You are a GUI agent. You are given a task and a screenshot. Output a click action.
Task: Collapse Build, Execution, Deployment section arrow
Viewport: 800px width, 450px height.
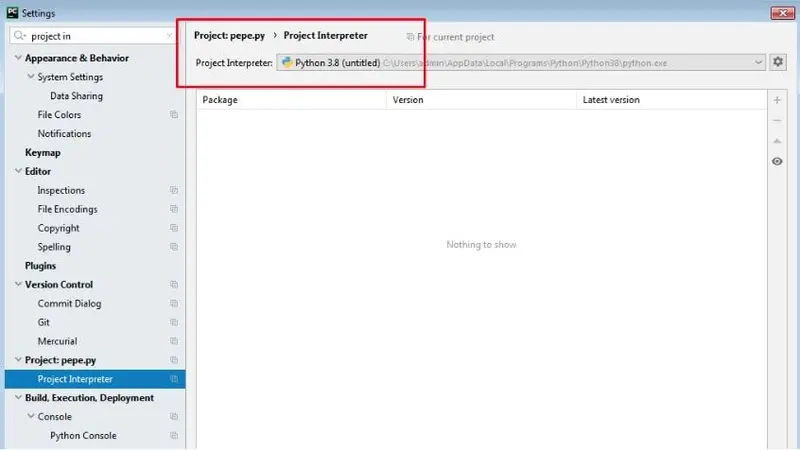pos(18,397)
